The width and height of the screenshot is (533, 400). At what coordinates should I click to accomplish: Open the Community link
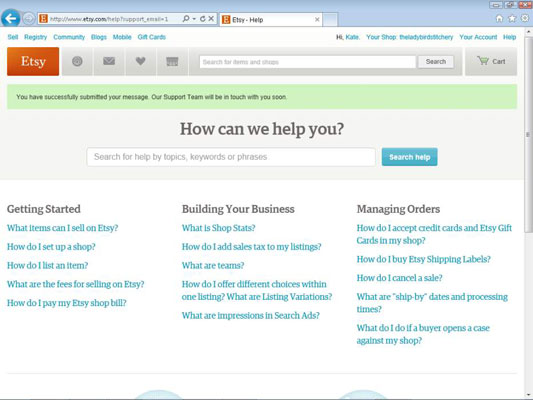(69, 37)
